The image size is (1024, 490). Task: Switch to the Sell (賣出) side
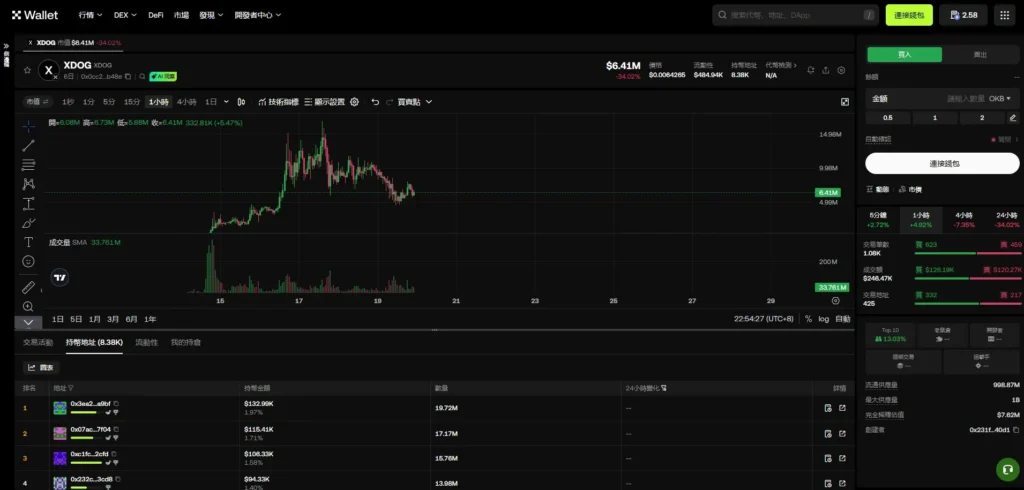pos(980,55)
